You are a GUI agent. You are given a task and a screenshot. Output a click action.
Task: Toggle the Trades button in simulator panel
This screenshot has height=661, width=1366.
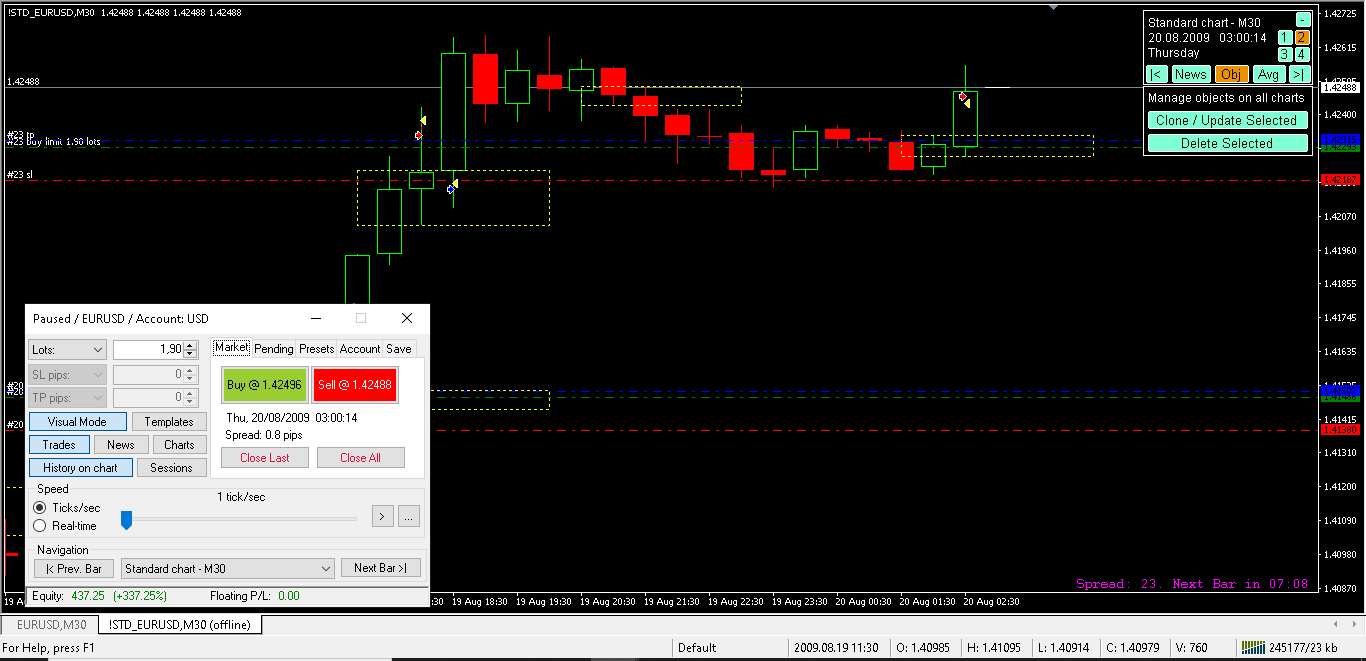(x=59, y=445)
